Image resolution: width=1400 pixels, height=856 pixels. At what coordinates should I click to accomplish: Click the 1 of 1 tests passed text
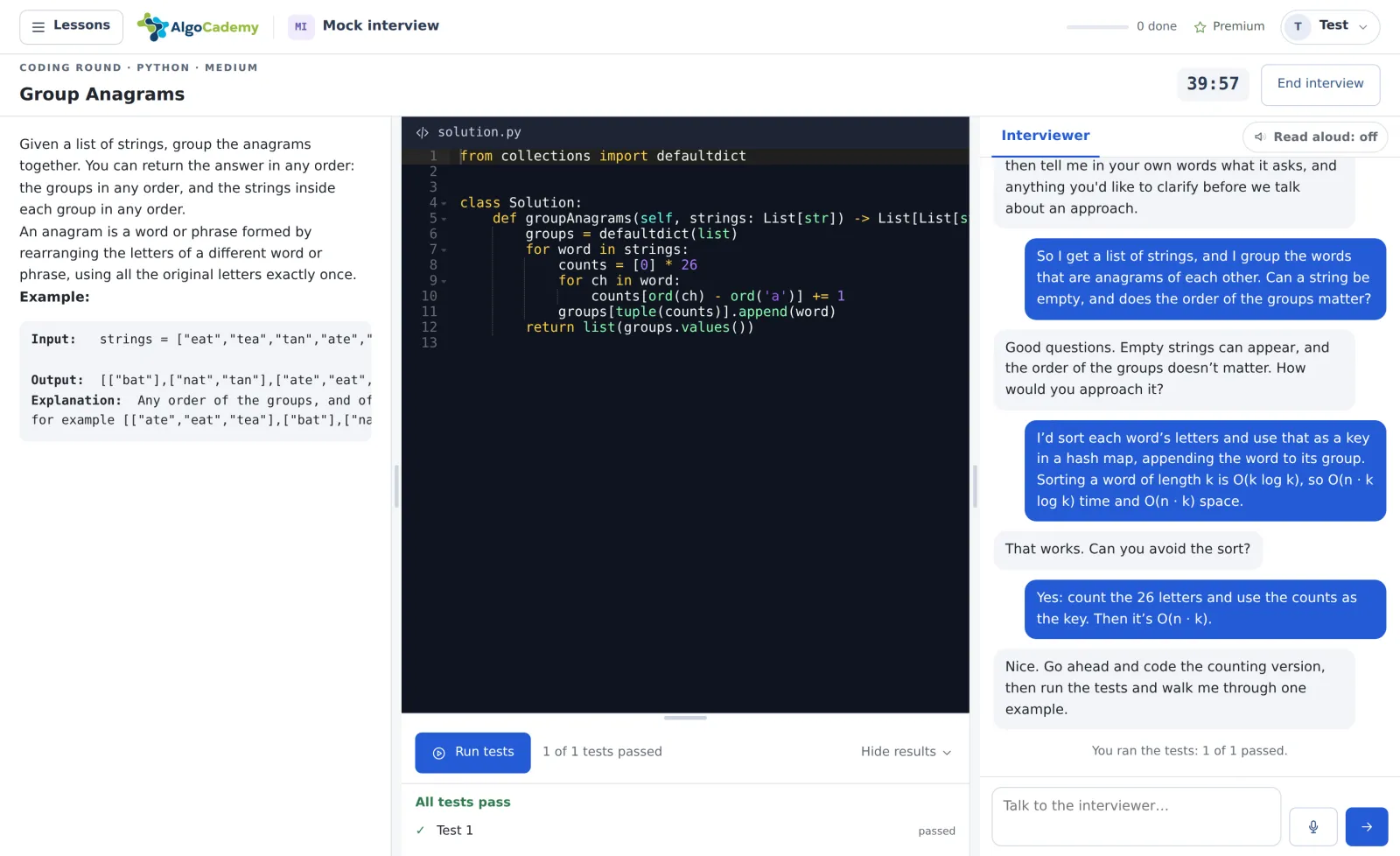tap(602, 752)
